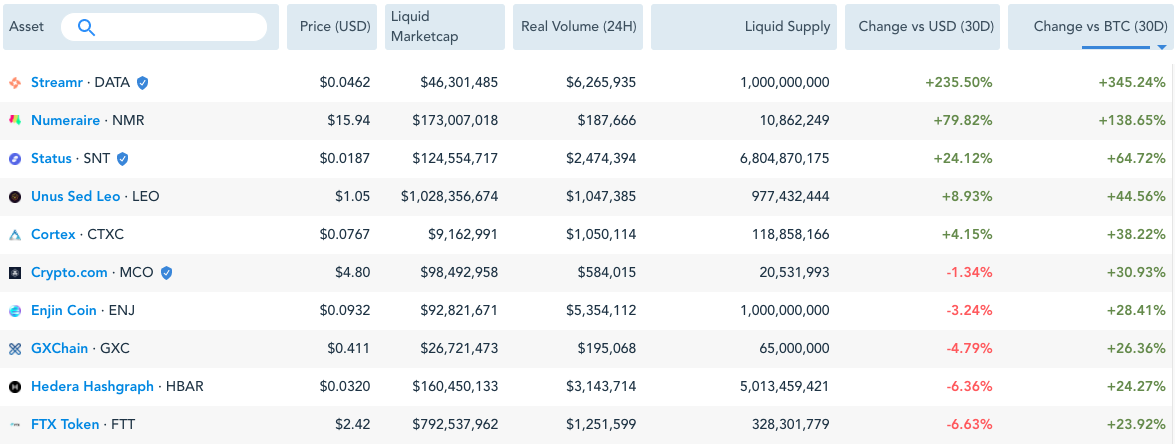Open the Numeraire asset link
This screenshot has height=444, width=1175.
pos(65,120)
